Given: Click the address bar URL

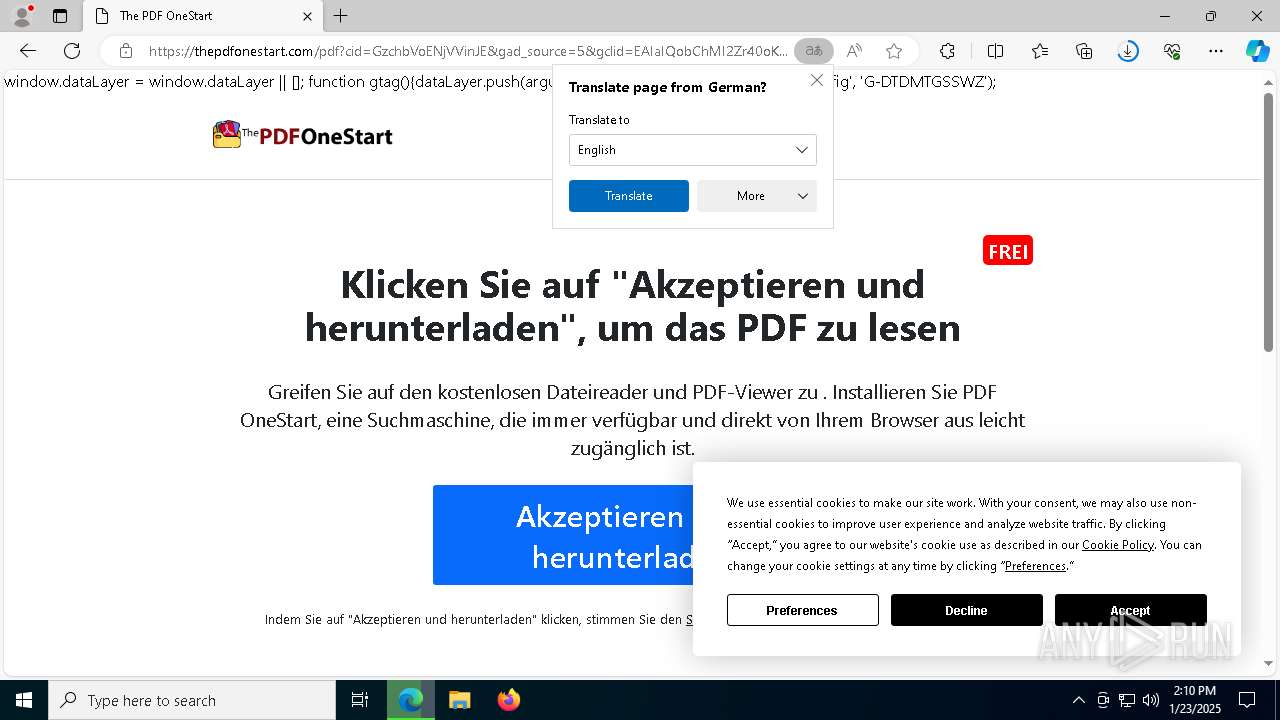Looking at the screenshot, I should pyautogui.click(x=468, y=51).
